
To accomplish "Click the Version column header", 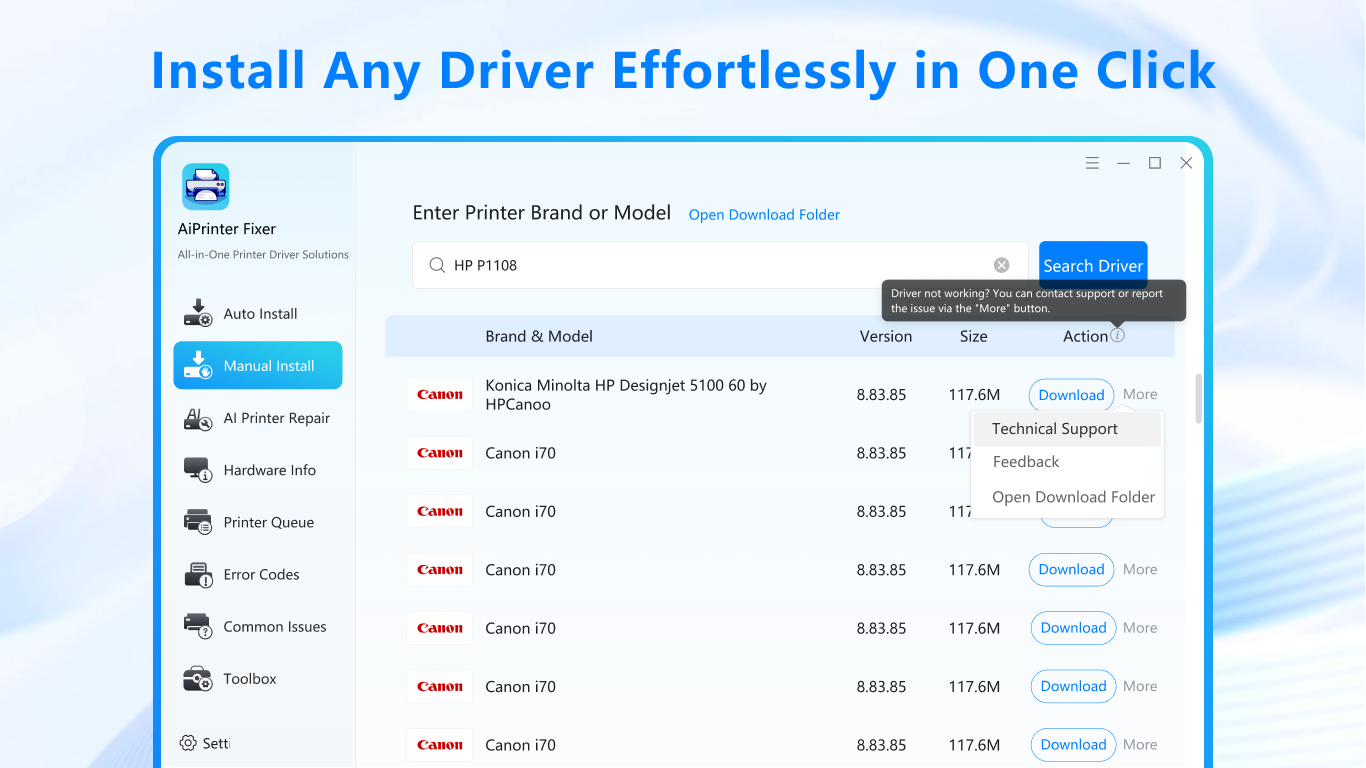I will 886,336.
